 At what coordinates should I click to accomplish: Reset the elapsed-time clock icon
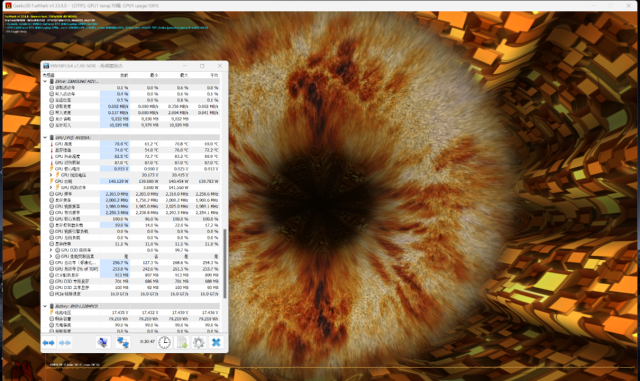[x=164, y=342]
